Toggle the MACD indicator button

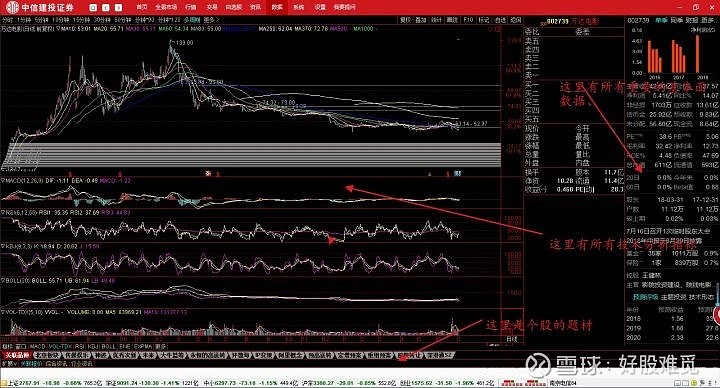tap(37, 346)
